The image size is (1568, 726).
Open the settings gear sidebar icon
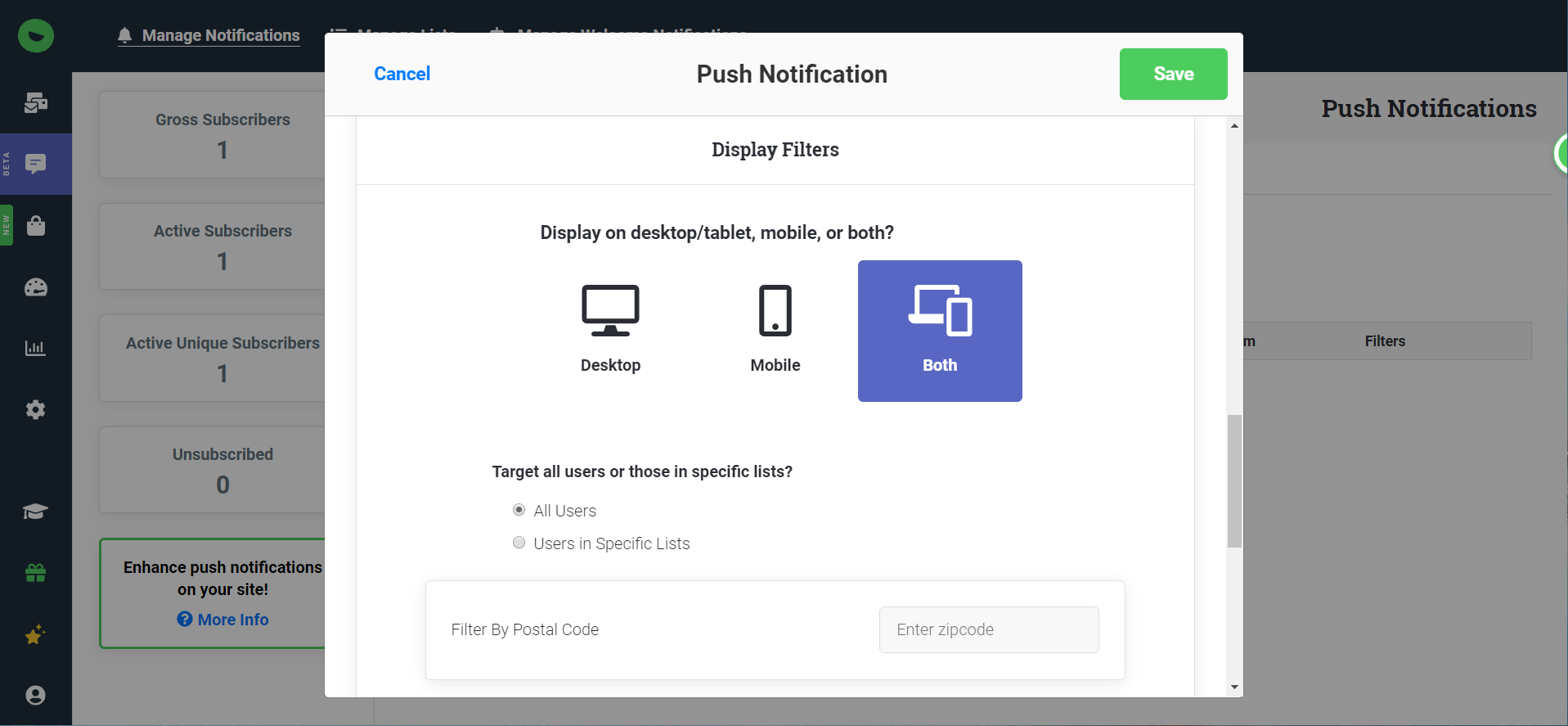[x=36, y=409]
